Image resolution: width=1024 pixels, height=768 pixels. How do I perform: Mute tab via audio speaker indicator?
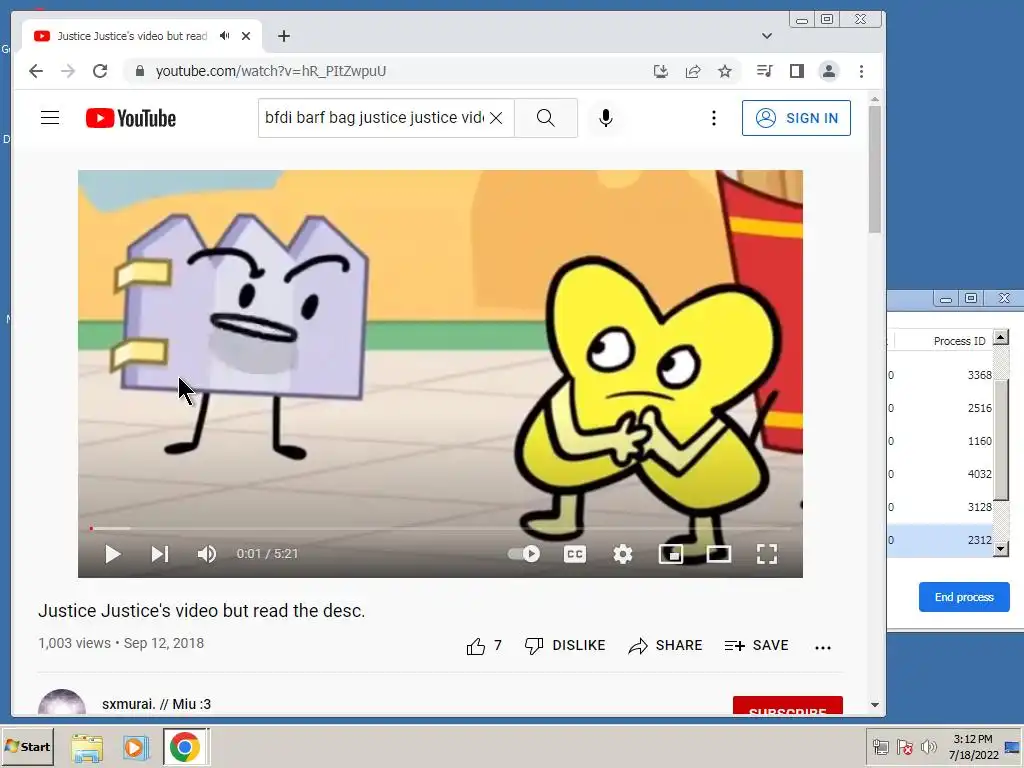(x=224, y=36)
